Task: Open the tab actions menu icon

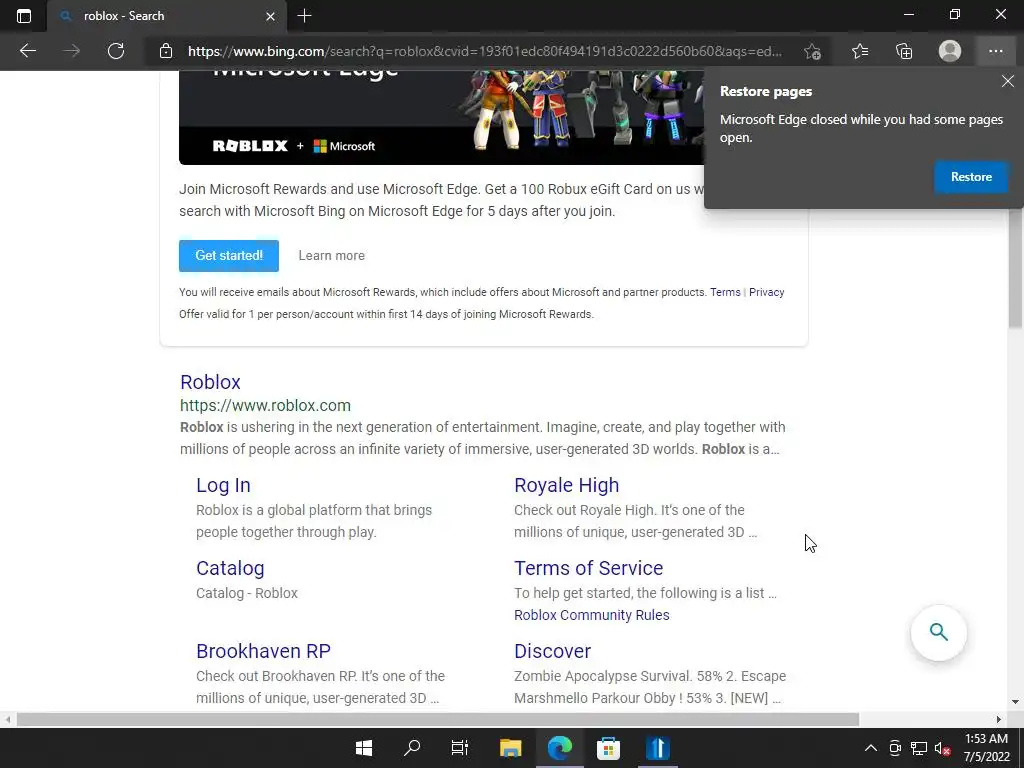Action: coord(24,16)
